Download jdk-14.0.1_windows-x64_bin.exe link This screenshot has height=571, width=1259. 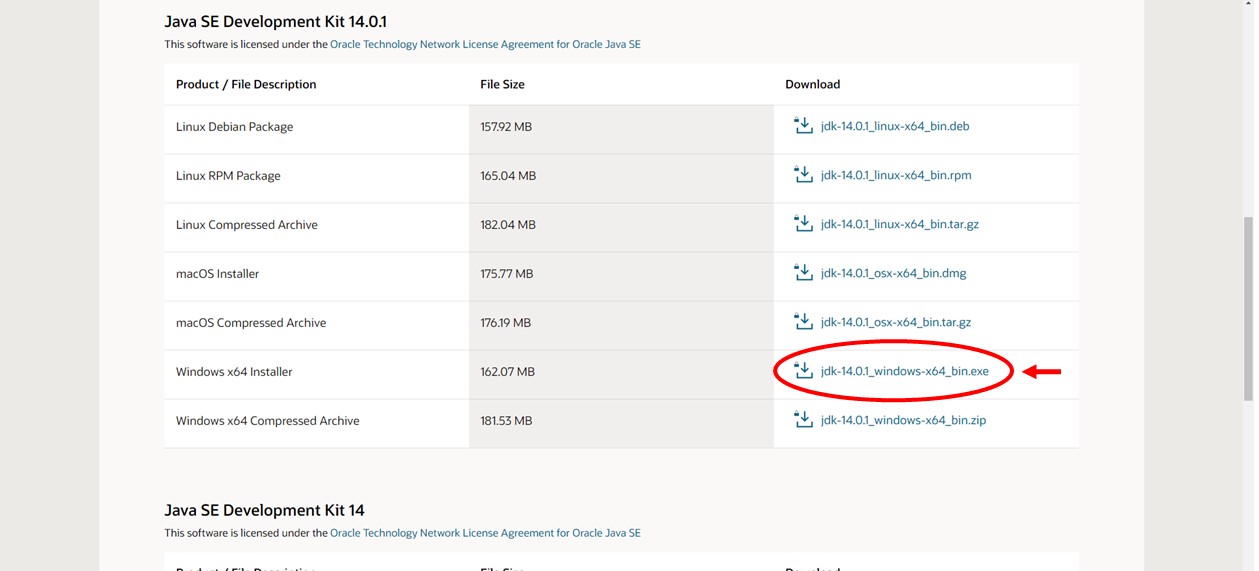point(905,371)
